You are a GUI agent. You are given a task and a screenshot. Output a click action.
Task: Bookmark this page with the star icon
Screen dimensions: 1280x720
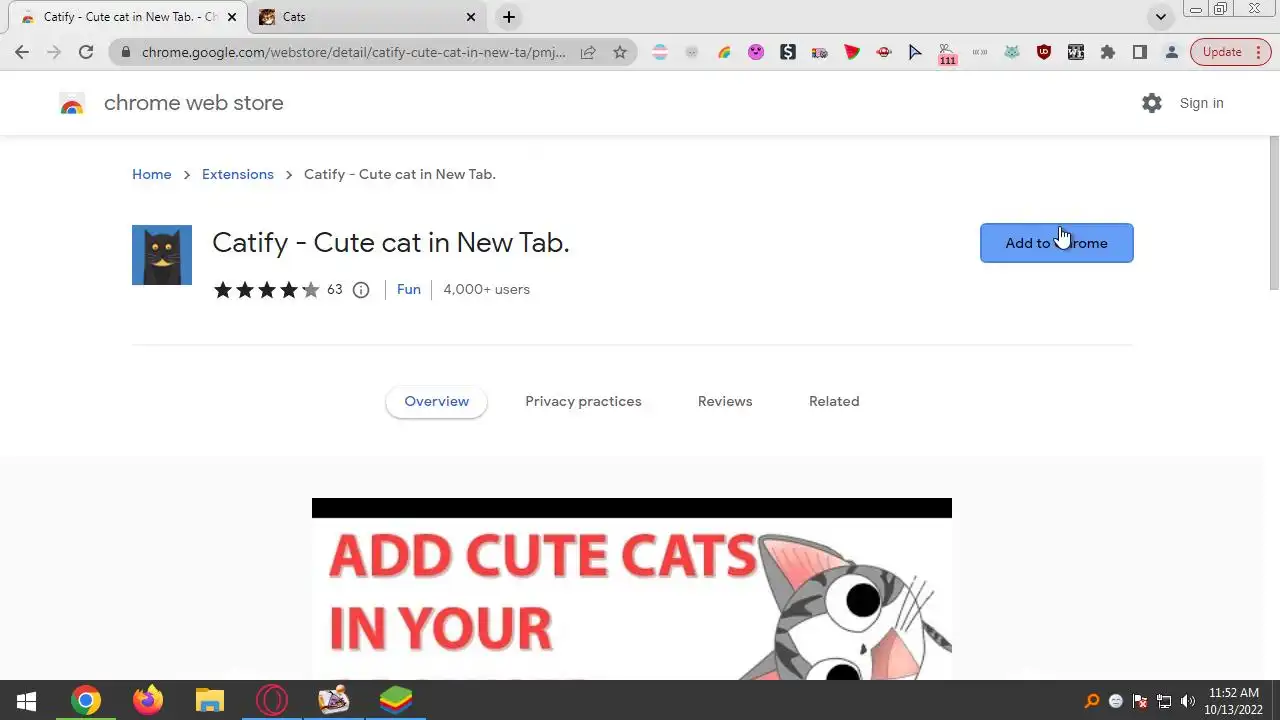(x=620, y=52)
